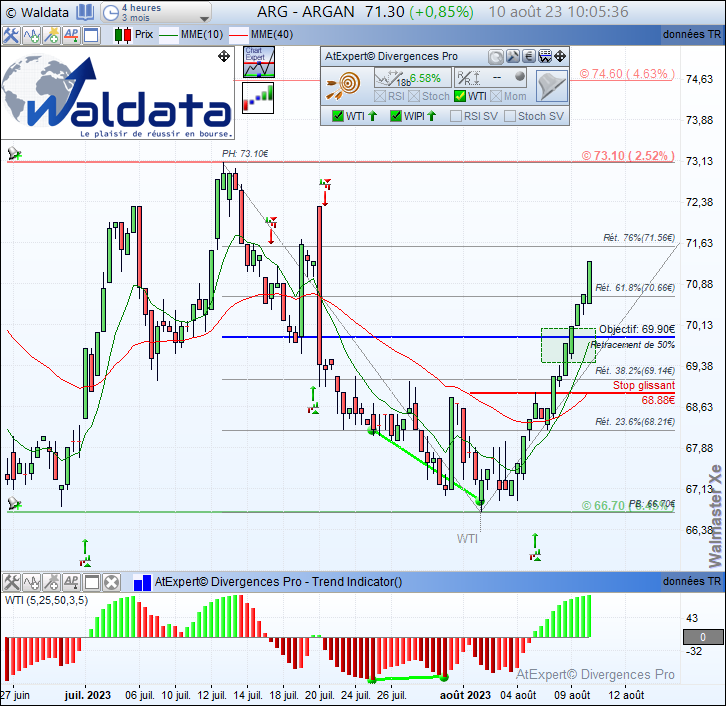Click the refresh icon in Divergences Pro panel
Screen dimensions: 726x706
click(495, 56)
